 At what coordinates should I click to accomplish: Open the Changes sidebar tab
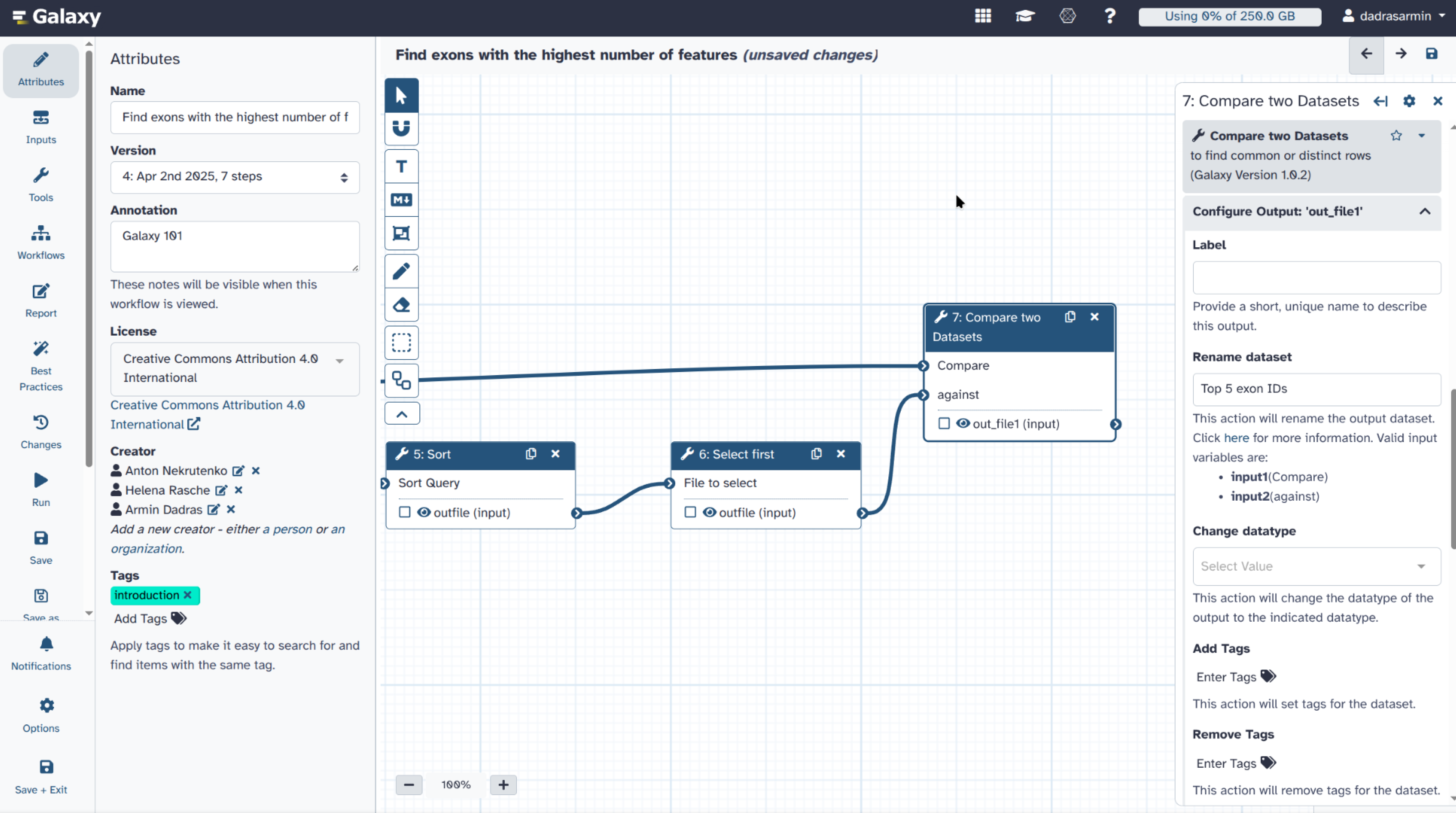tap(41, 433)
